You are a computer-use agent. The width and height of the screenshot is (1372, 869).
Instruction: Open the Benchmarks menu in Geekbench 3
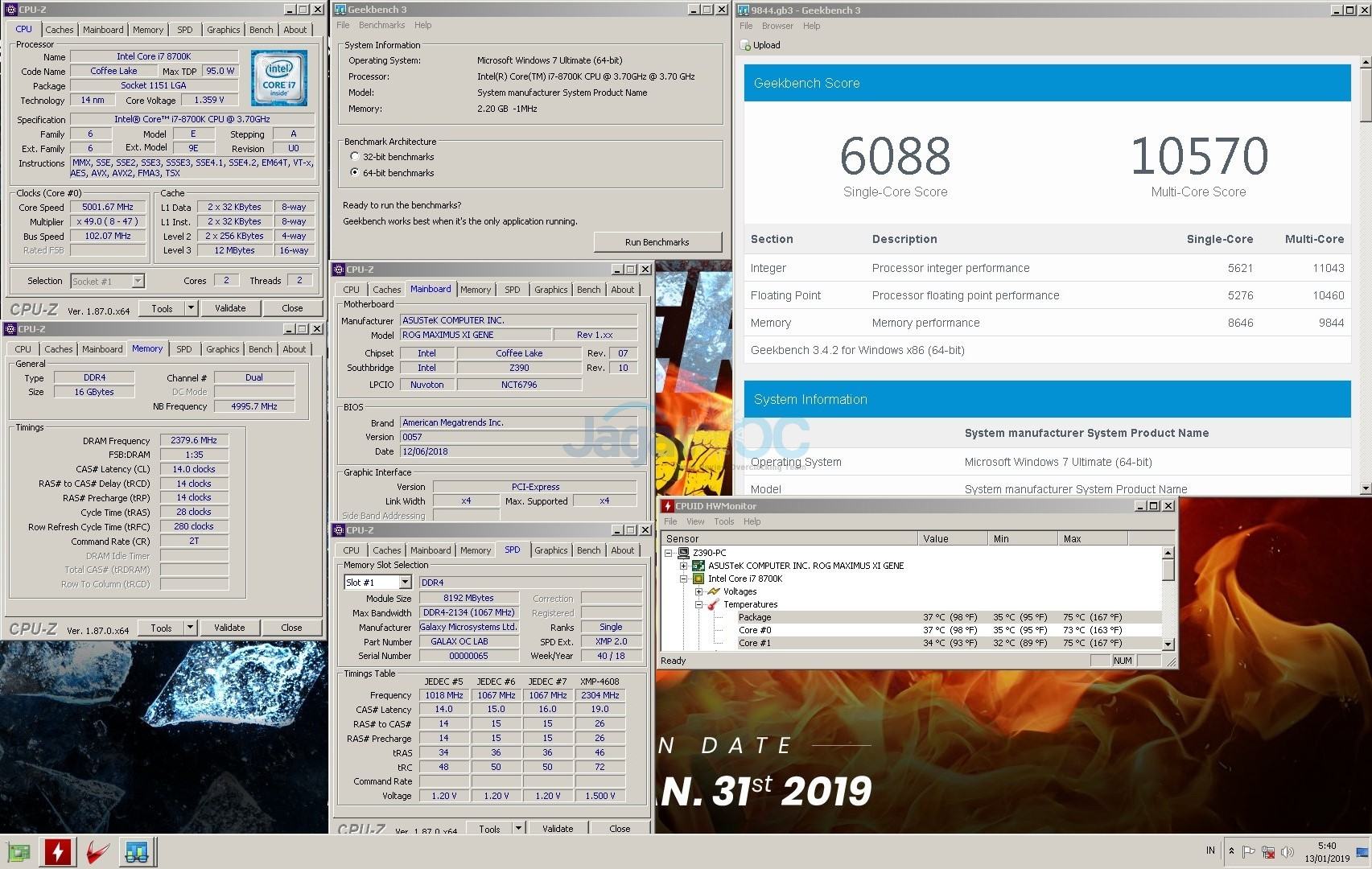(x=381, y=26)
